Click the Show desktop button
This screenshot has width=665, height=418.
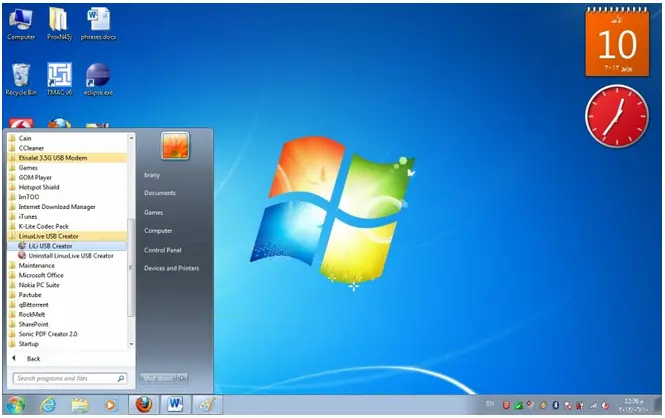pyautogui.click(x=659, y=405)
